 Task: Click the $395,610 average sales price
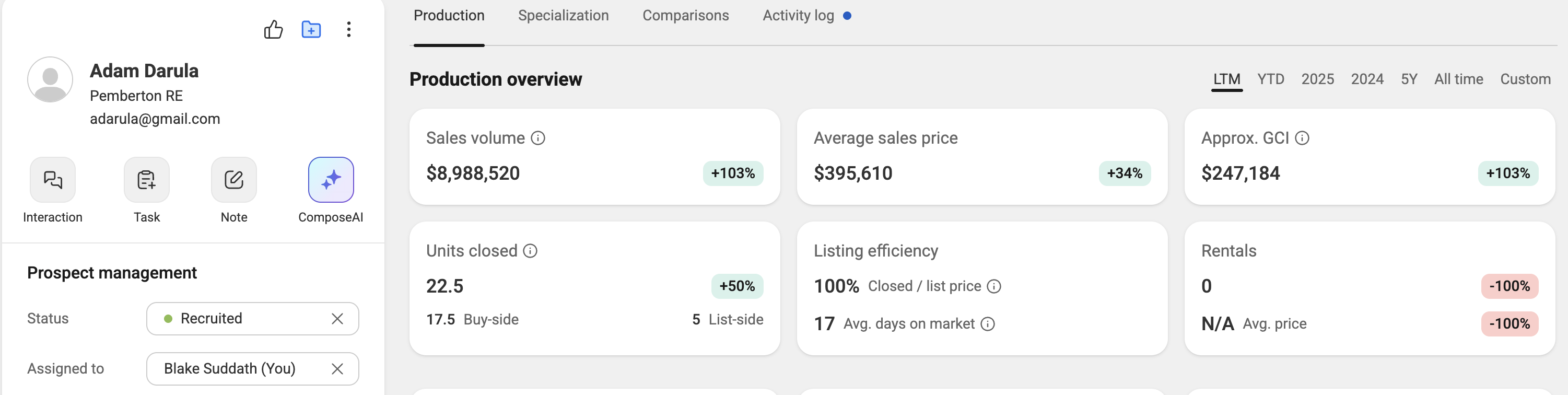coord(853,173)
